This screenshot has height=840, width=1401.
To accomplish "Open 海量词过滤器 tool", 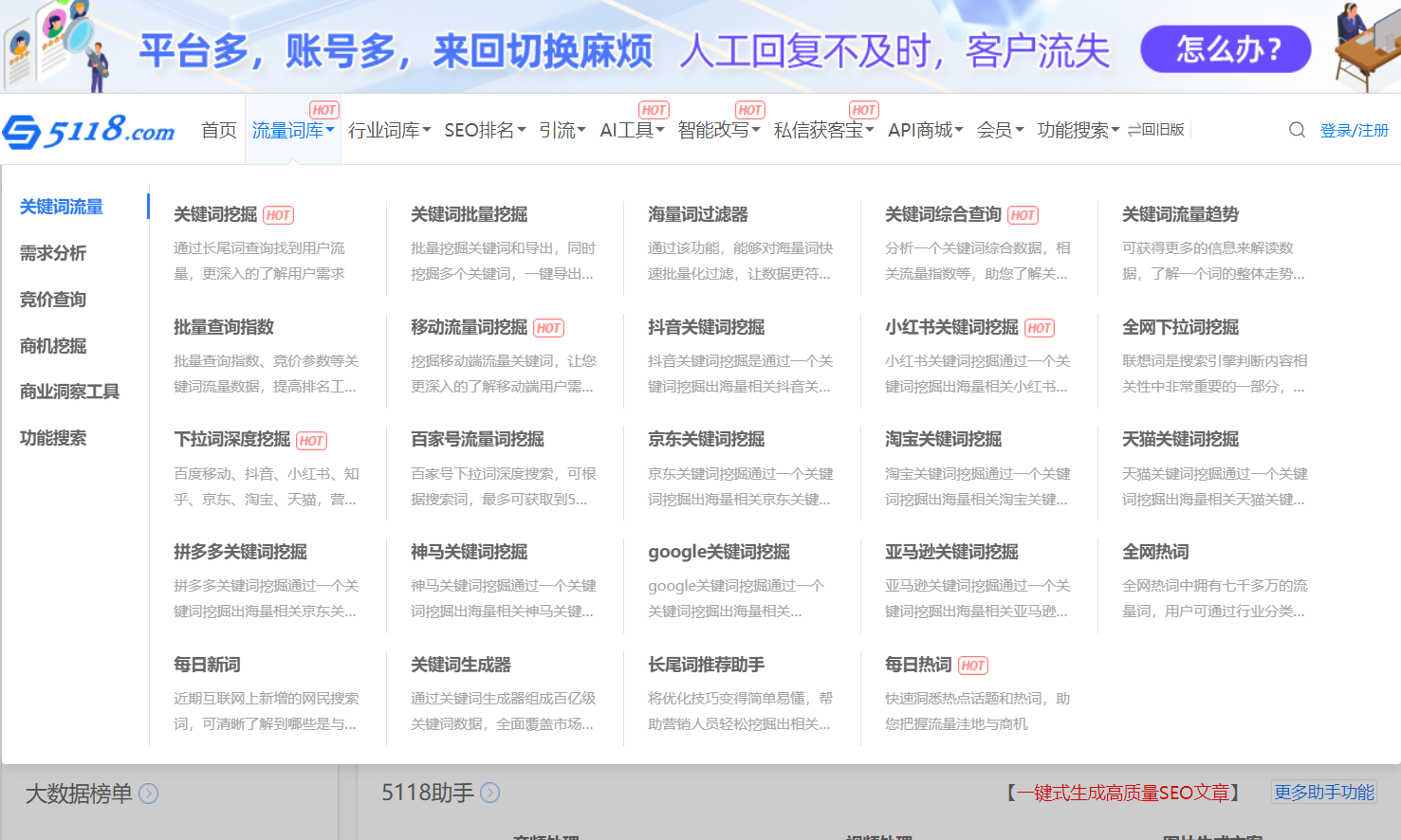I will tap(698, 214).
